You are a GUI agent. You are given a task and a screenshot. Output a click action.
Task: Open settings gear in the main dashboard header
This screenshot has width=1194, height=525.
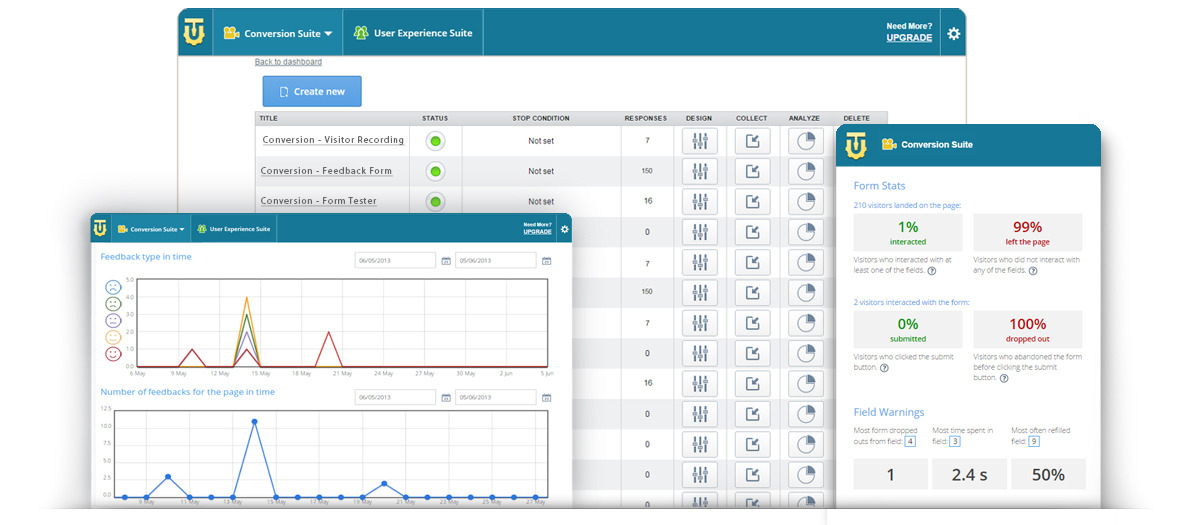[x=953, y=34]
